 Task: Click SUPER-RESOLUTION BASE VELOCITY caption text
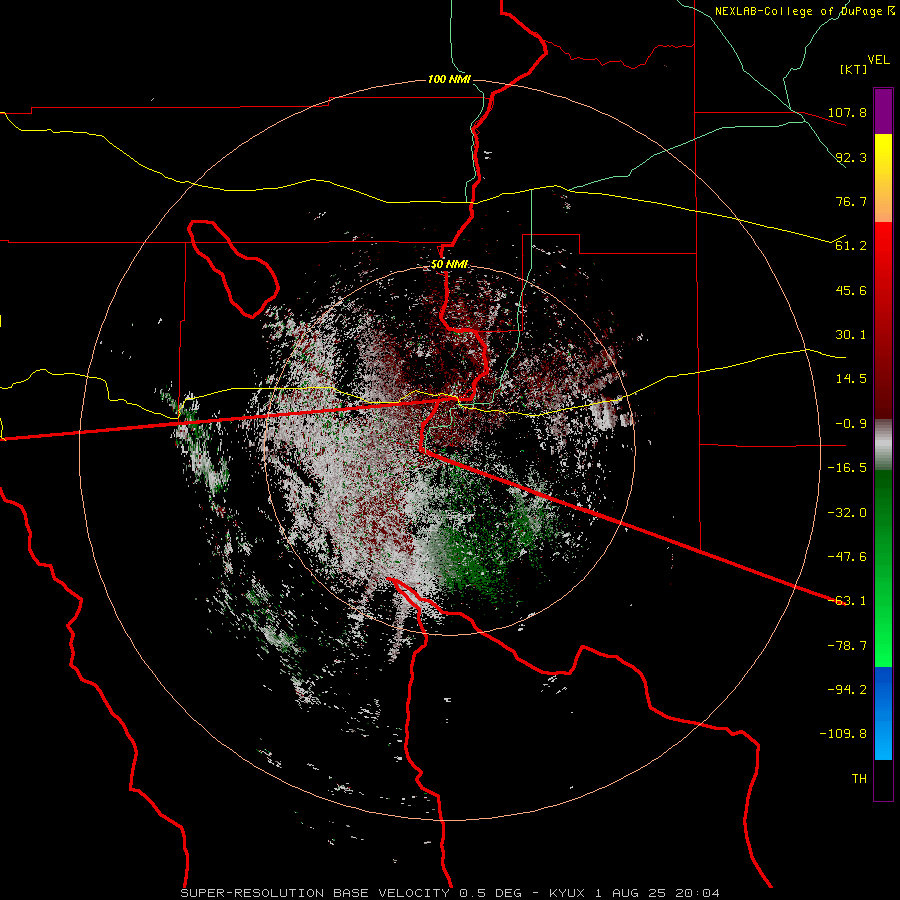(x=317, y=893)
